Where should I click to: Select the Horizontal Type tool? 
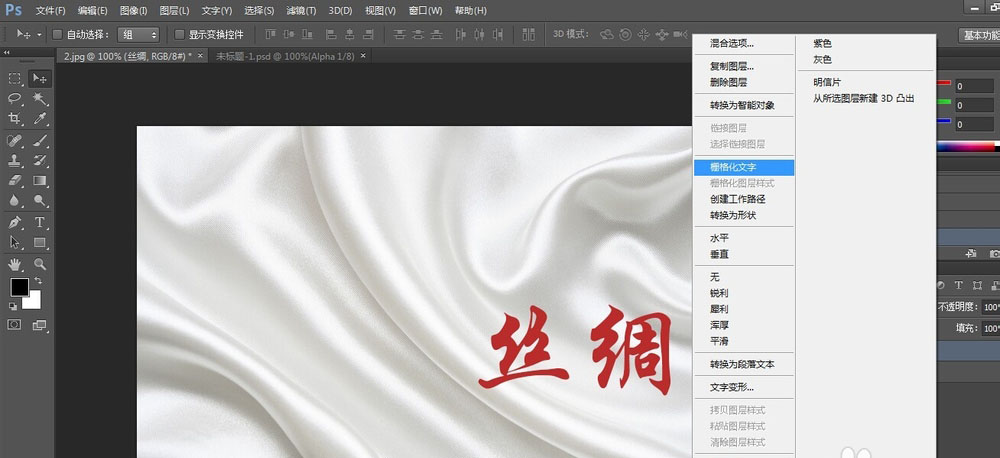(40, 223)
